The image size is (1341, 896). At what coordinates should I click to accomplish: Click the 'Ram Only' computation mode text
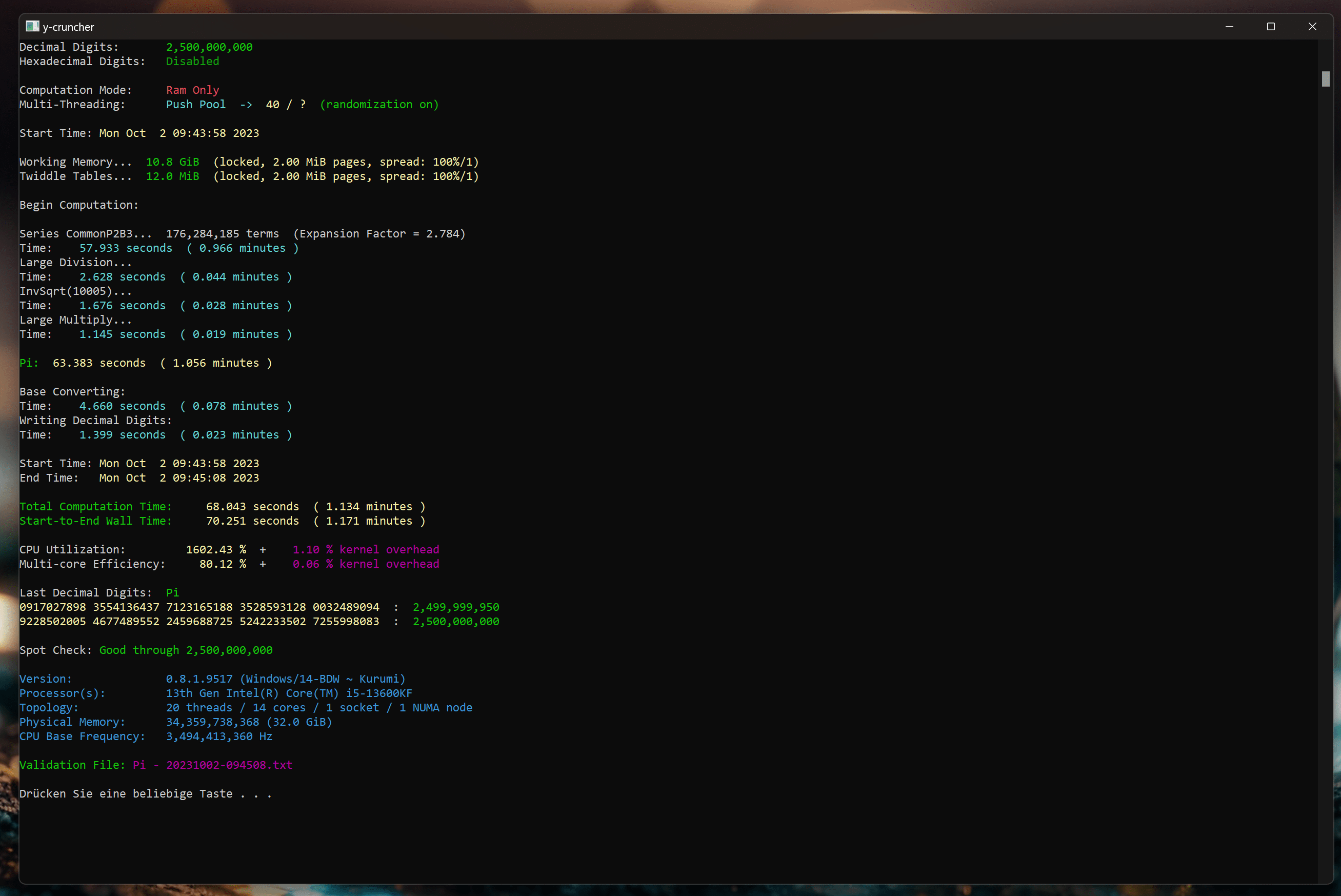(192, 90)
